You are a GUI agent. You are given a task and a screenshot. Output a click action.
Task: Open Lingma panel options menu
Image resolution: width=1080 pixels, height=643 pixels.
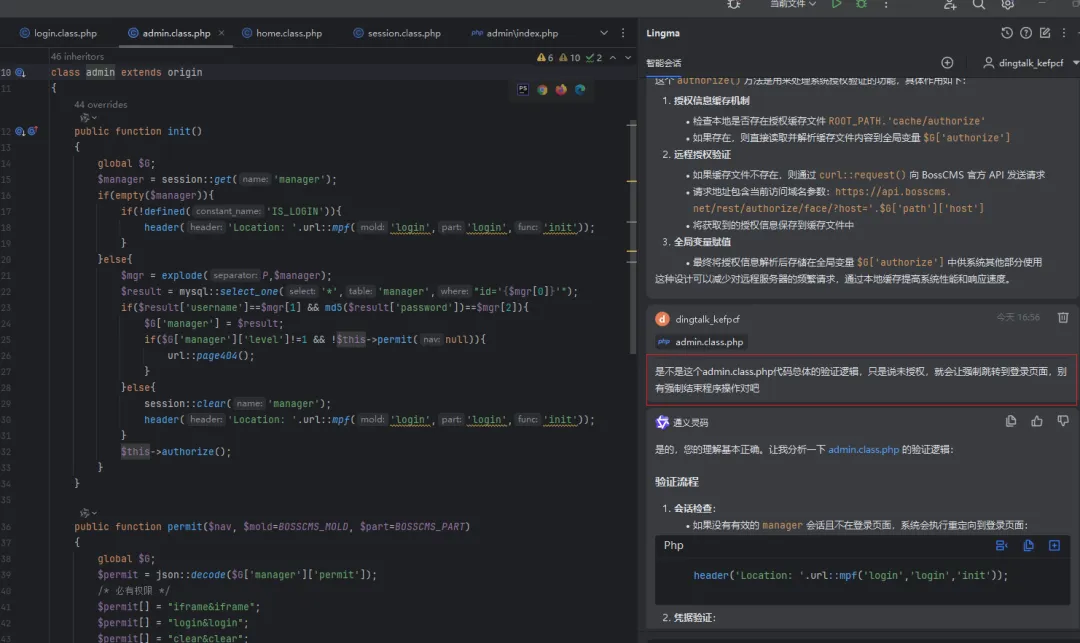pyautogui.click(x=1063, y=33)
